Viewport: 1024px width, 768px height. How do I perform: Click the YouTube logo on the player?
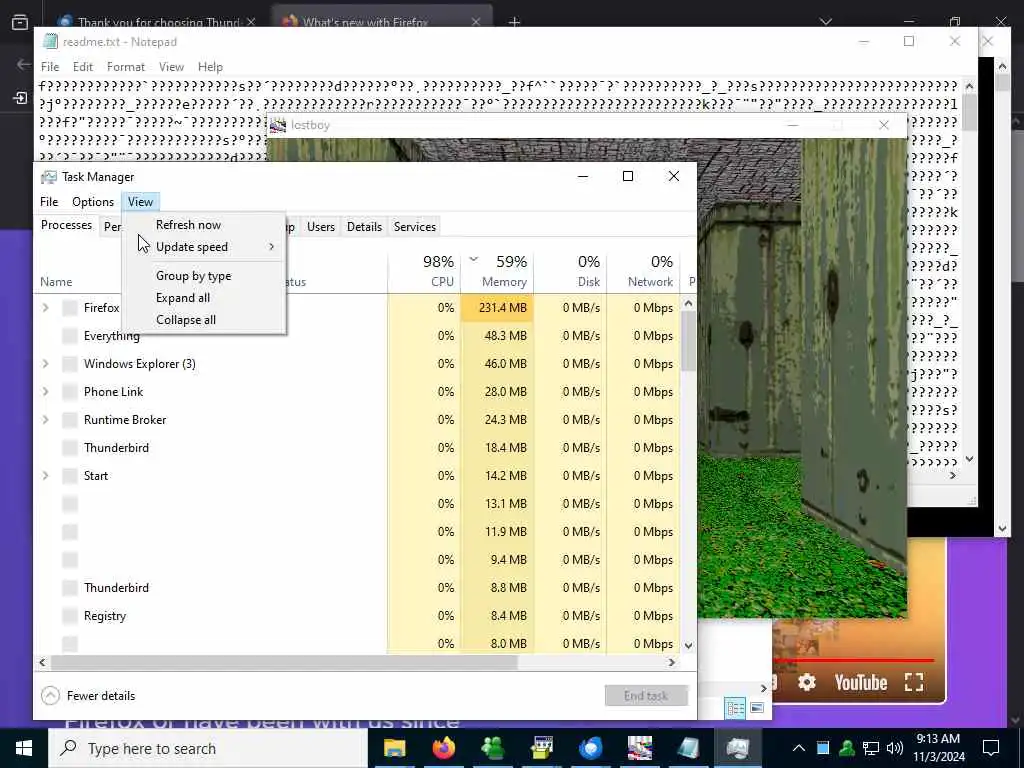tap(861, 682)
